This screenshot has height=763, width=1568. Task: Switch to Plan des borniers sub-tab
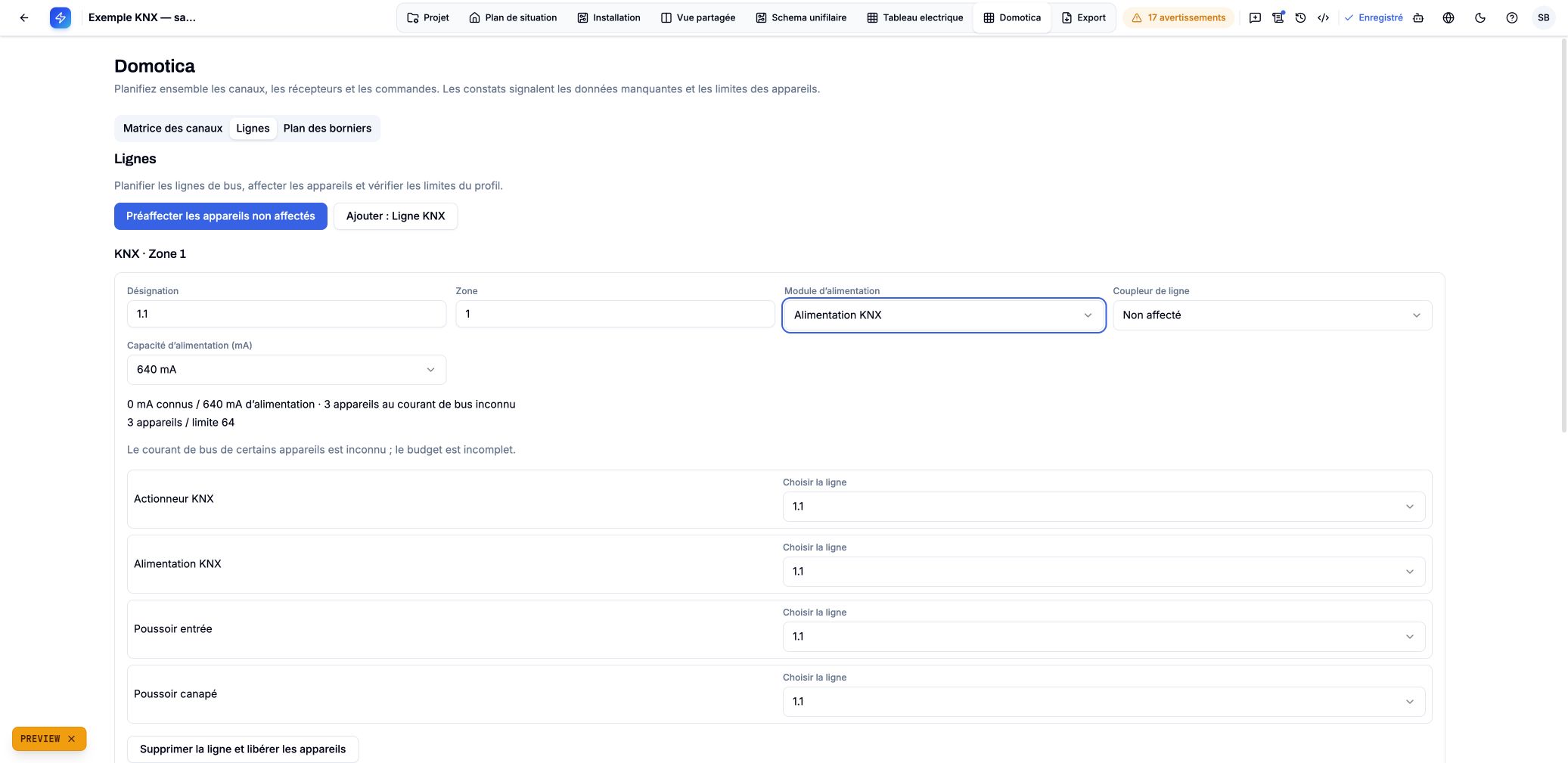pos(328,129)
